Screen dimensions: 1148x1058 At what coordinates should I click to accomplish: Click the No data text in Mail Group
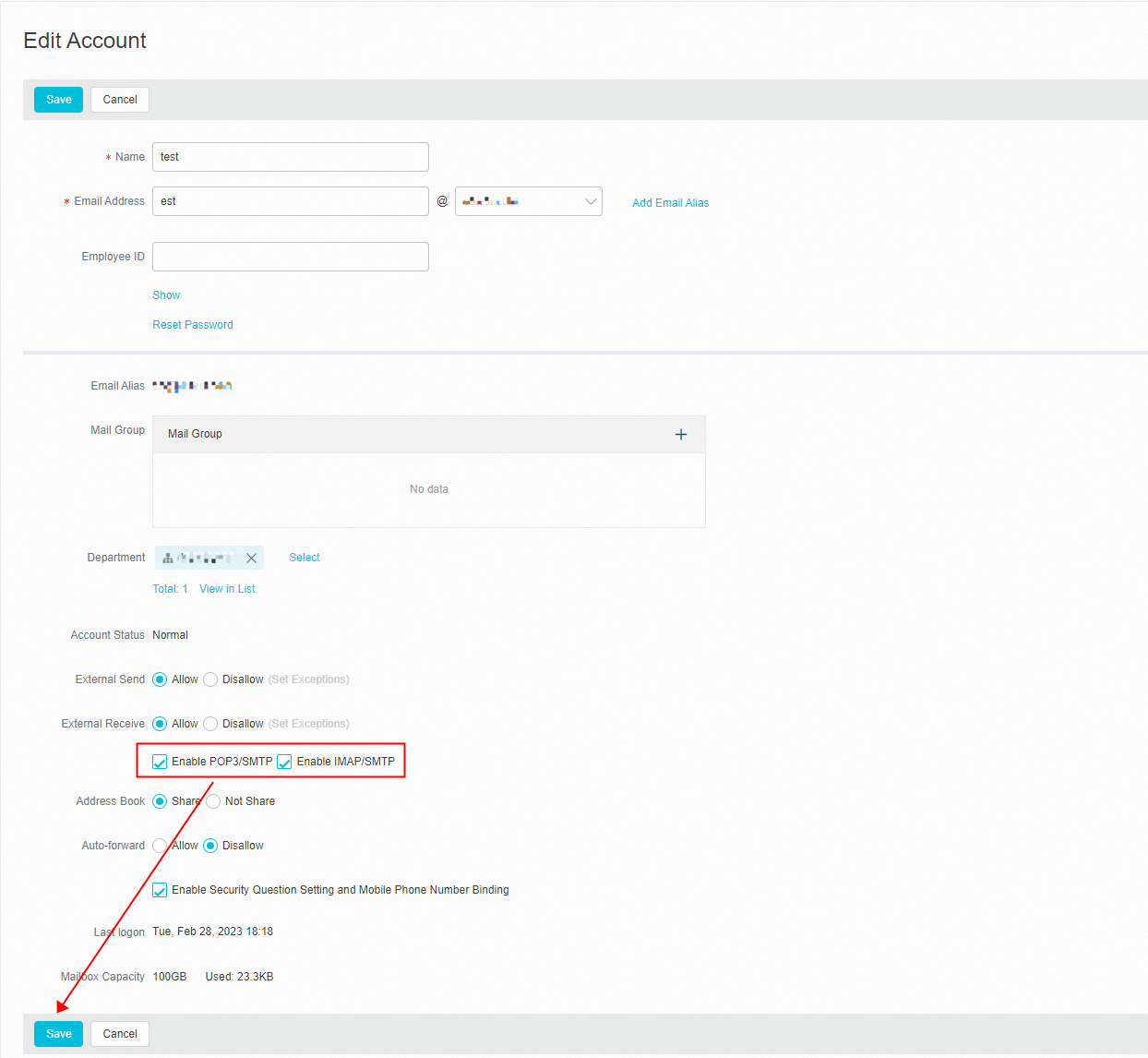pos(429,489)
